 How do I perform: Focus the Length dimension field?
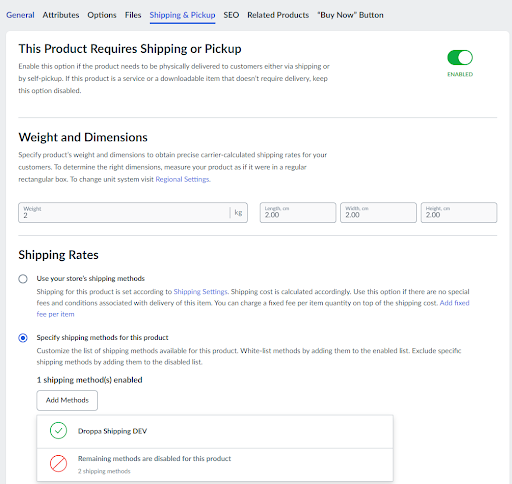coord(298,212)
